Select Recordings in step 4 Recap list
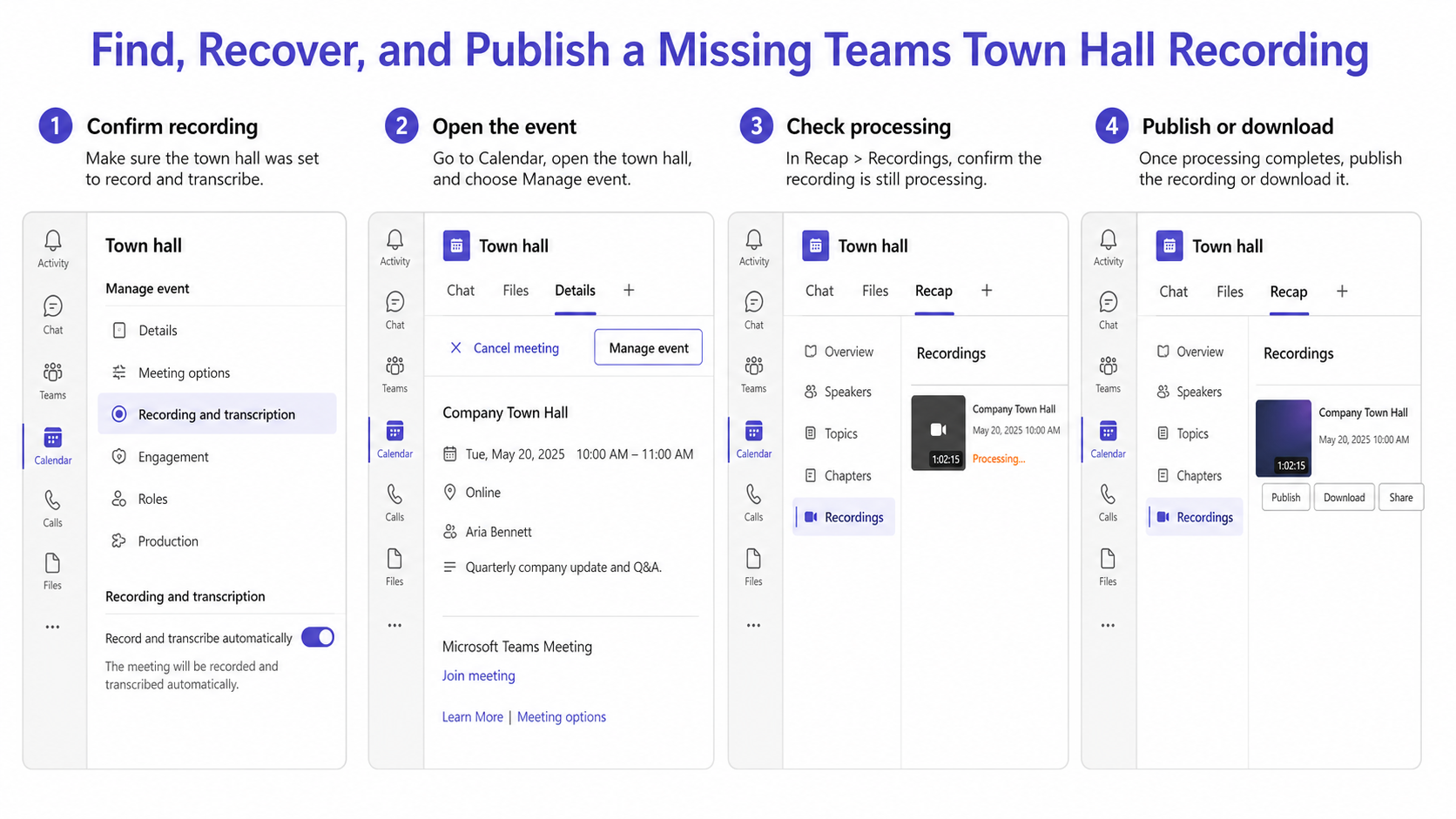Screen dimensions: 1456x819 pos(1195,517)
